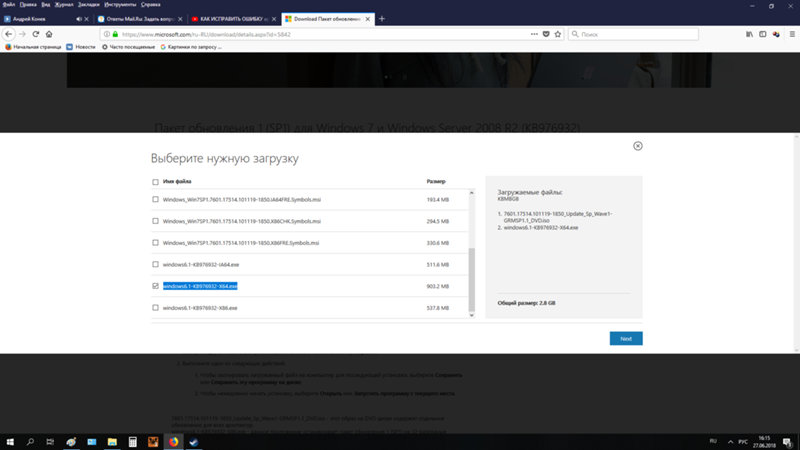Viewport: 800px width, 450px height.
Task: Select the windows6.1-KB976932-IA64.exe file name
Action: point(201,265)
